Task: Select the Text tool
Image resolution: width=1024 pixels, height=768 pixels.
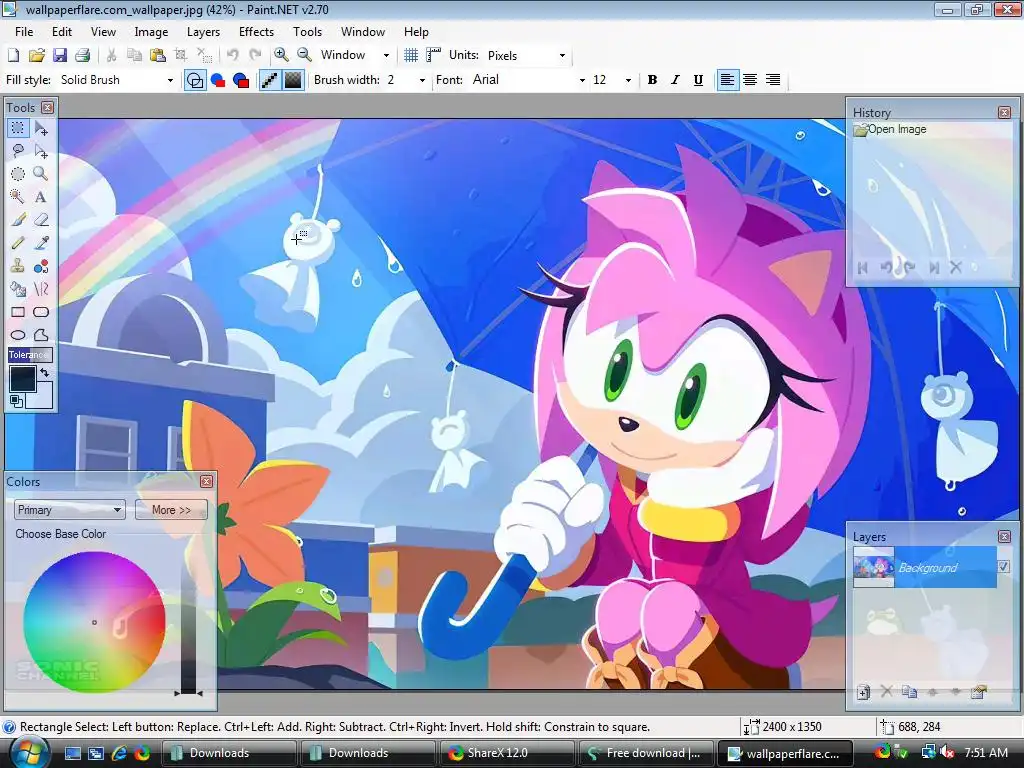Action: [41, 197]
